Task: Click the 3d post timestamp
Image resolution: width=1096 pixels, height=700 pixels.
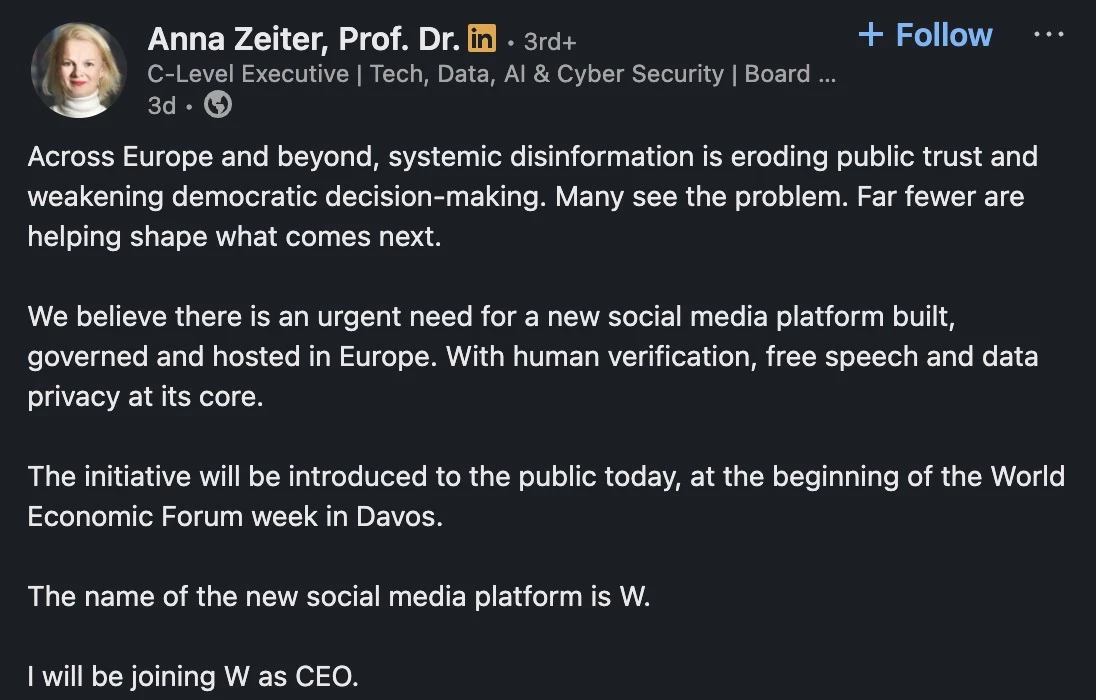Action: pyautogui.click(x=161, y=105)
